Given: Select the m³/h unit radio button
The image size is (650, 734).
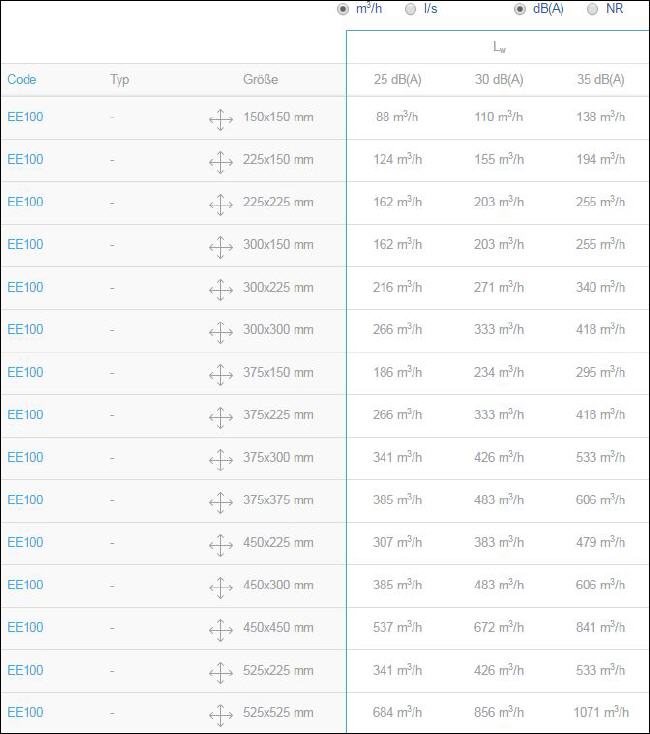Looking at the screenshot, I should click(343, 9).
